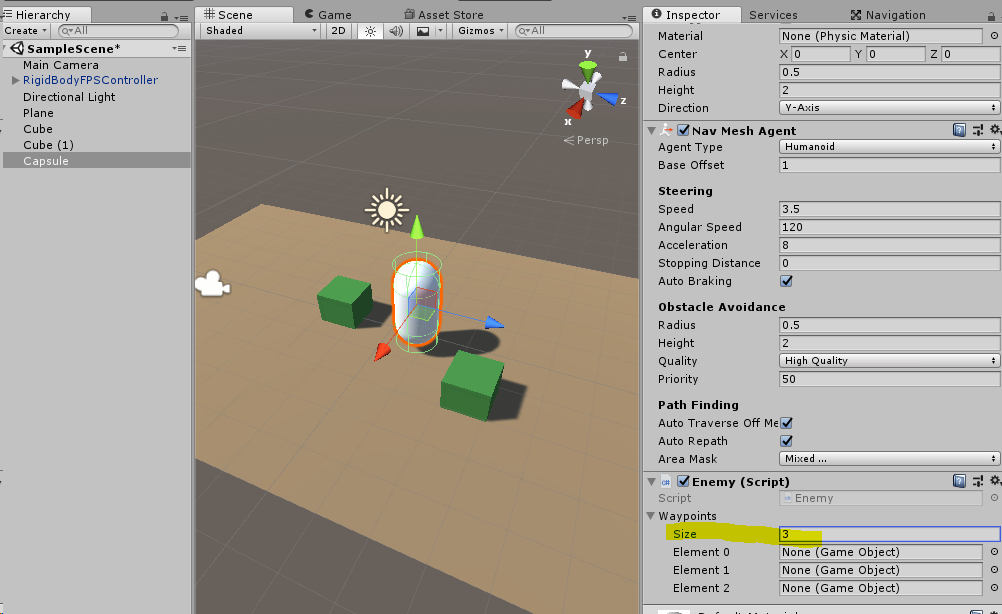Open the Hierarchy panel options menu
1002x614 pixels.
pos(181,17)
